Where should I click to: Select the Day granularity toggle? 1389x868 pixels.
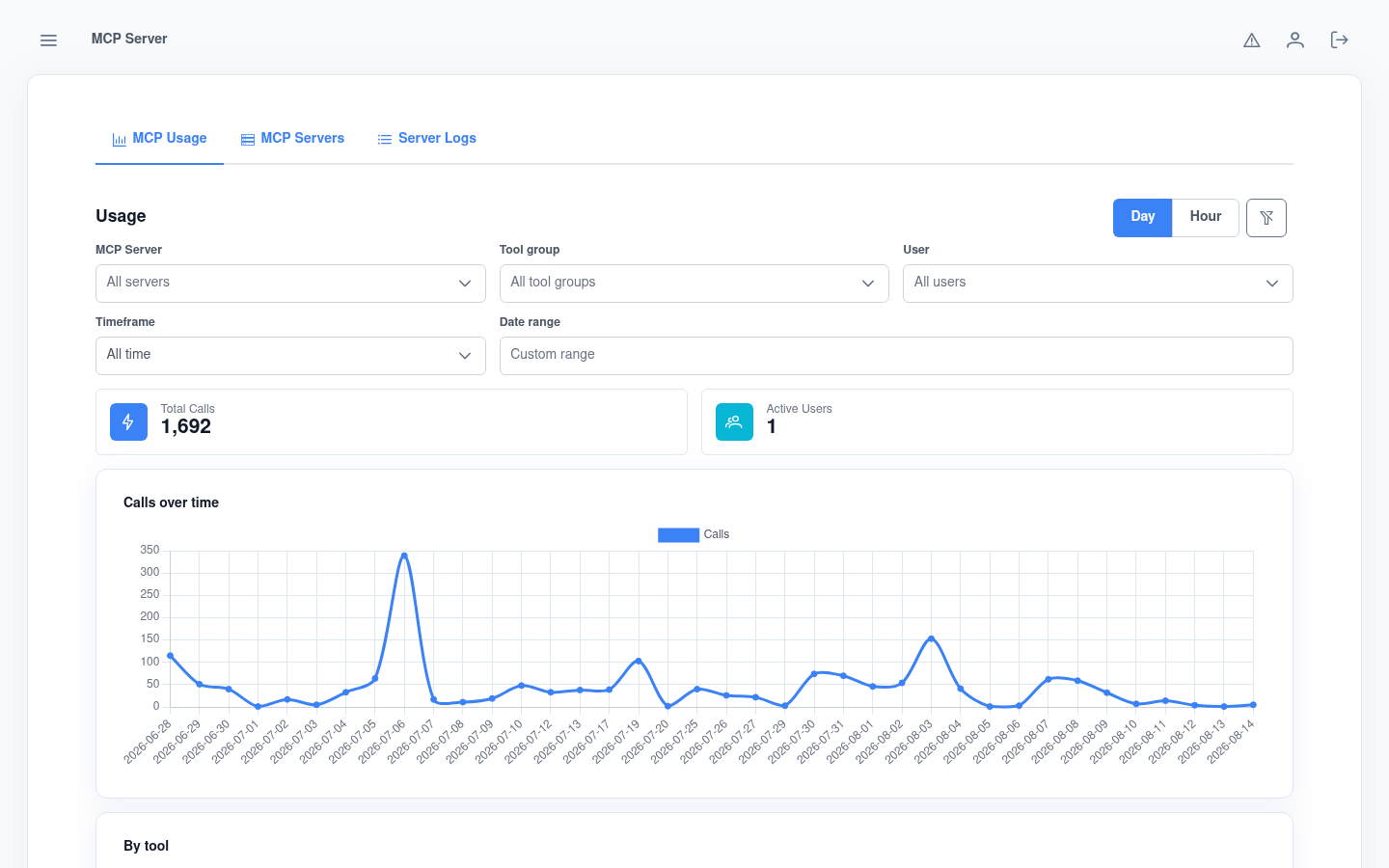pos(1142,218)
